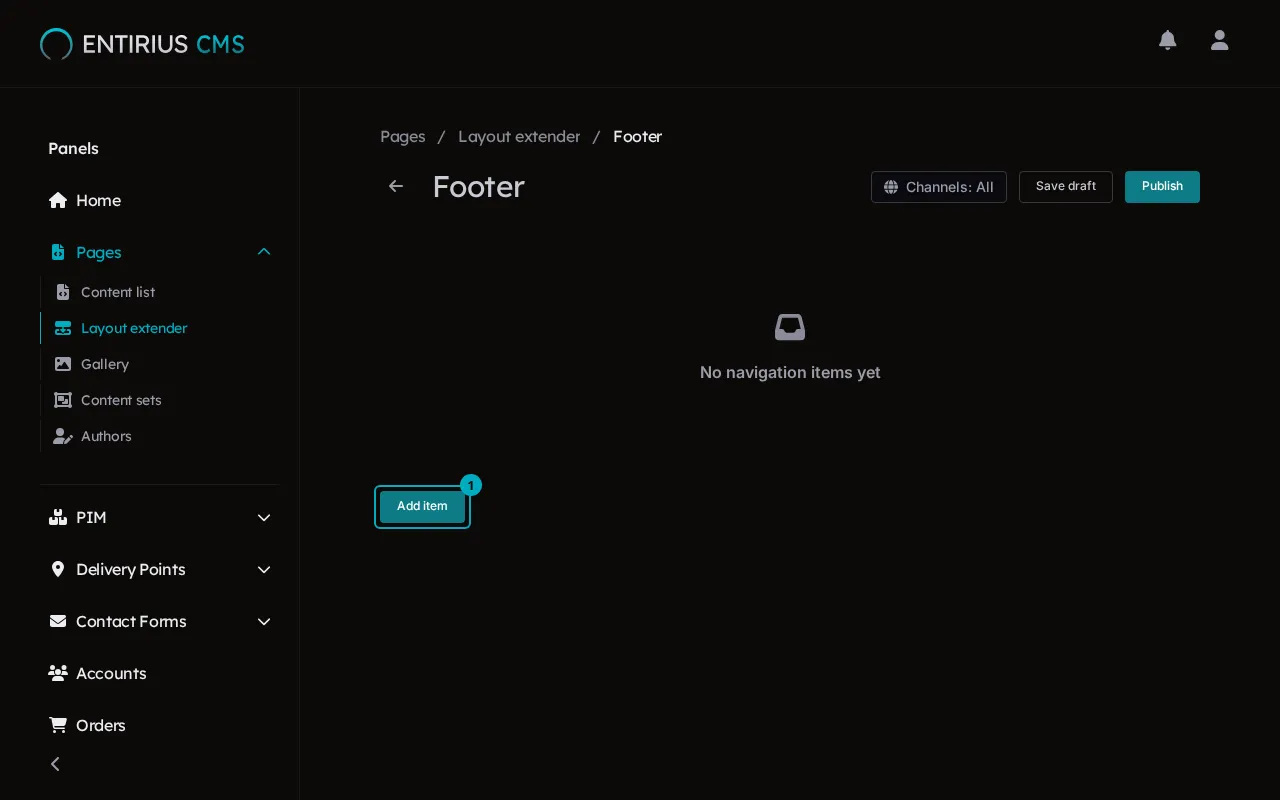
Task: Click the Contact Forms envelope icon
Action: pyautogui.click(x=58, y=621)
